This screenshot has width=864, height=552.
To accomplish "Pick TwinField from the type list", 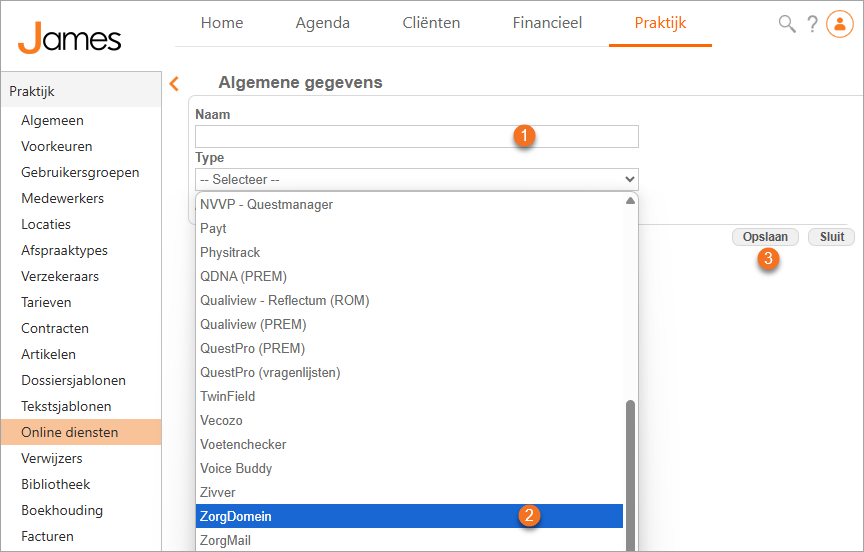I will (x=228, y=396).
